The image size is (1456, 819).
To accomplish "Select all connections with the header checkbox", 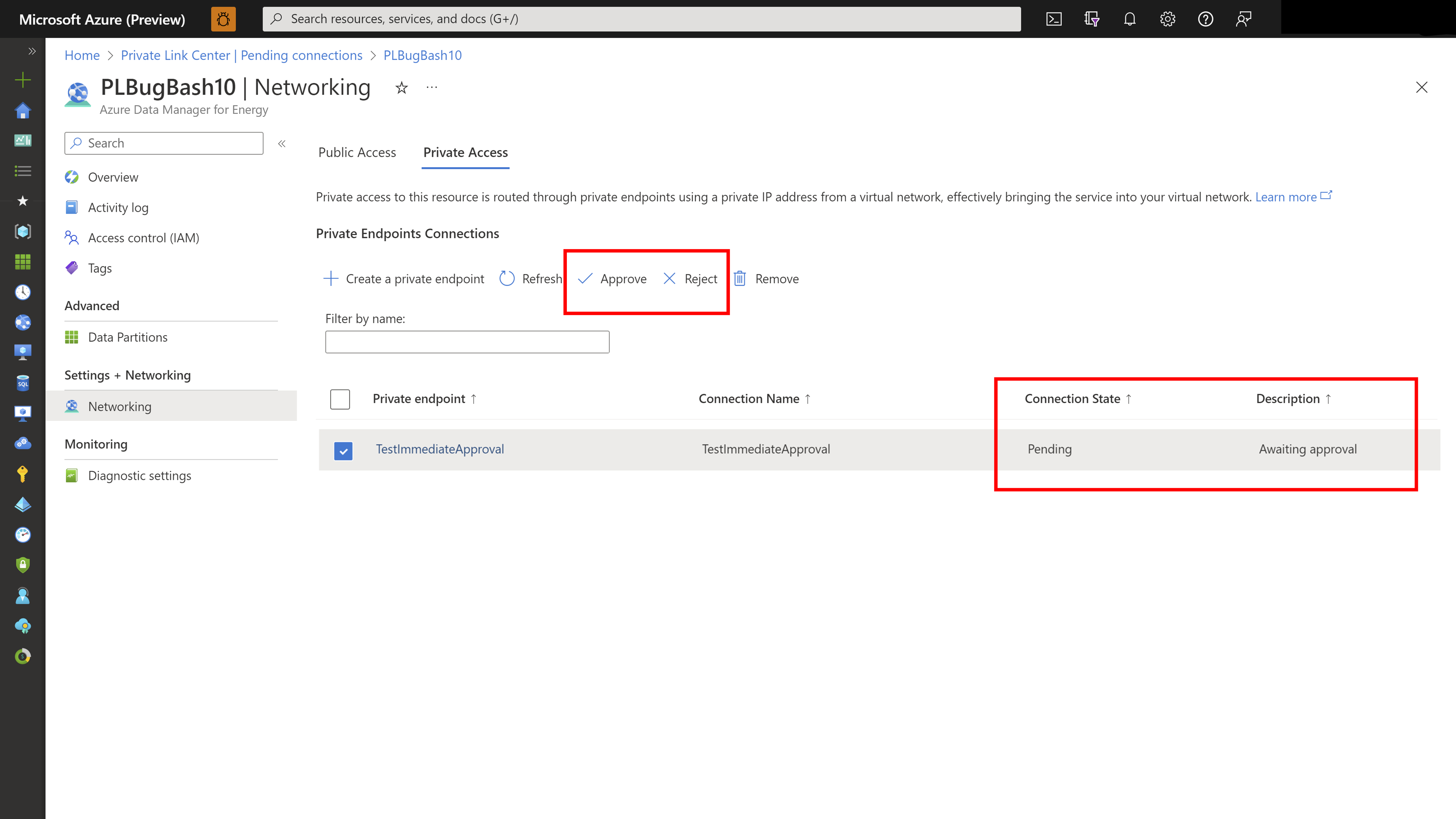I will (x=340, y=399).
